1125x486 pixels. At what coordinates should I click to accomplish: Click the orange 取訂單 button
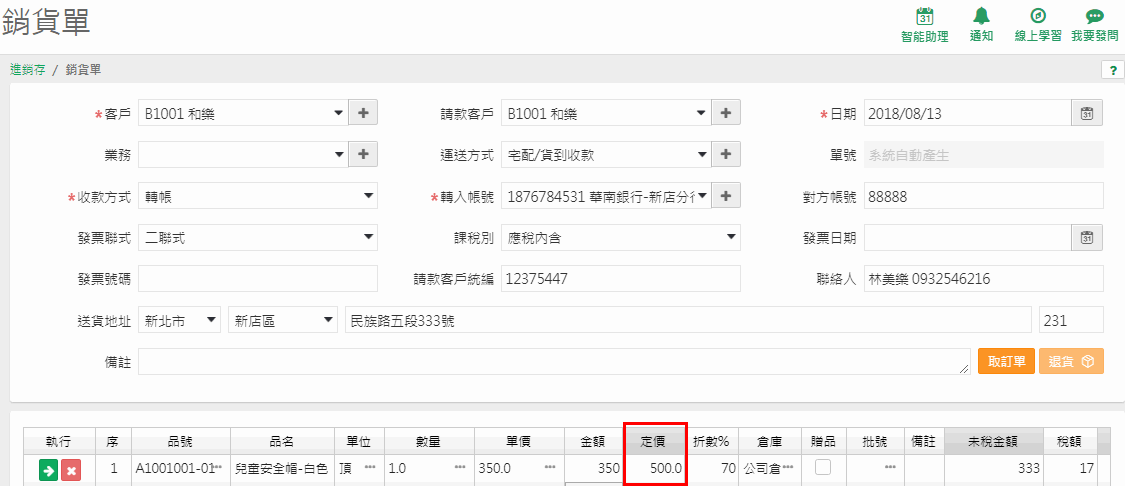point(1007,362)
